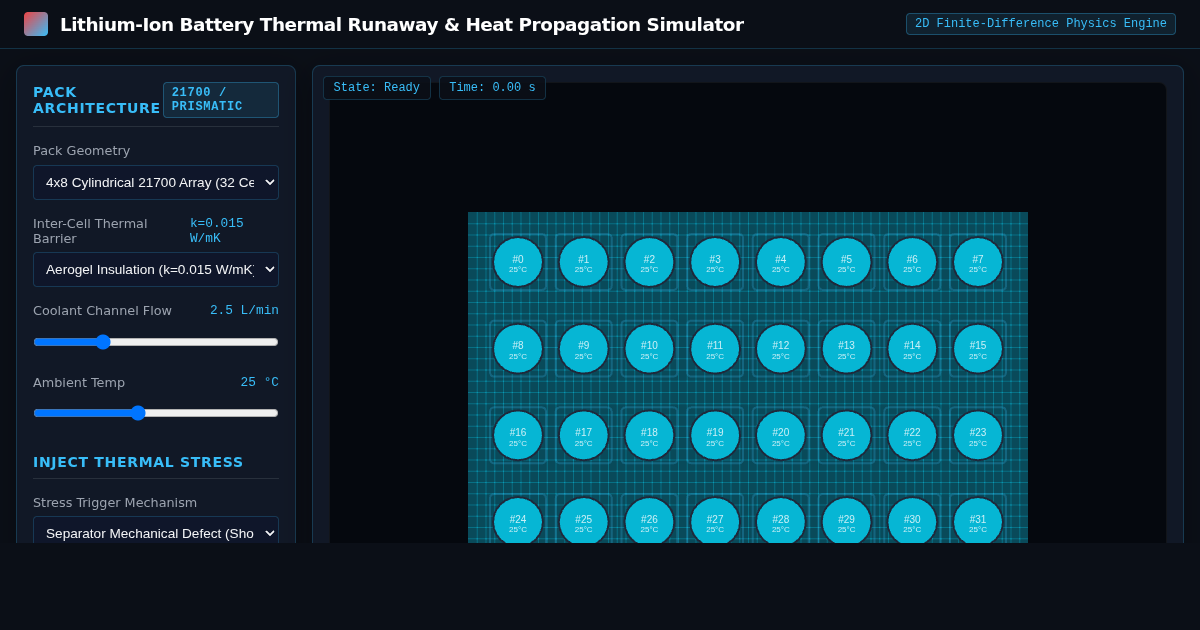This screenshot has height=630, width=1200.
Task: Open the Inter-Cell Thermal Barrier dropdown
Action: 156,269
